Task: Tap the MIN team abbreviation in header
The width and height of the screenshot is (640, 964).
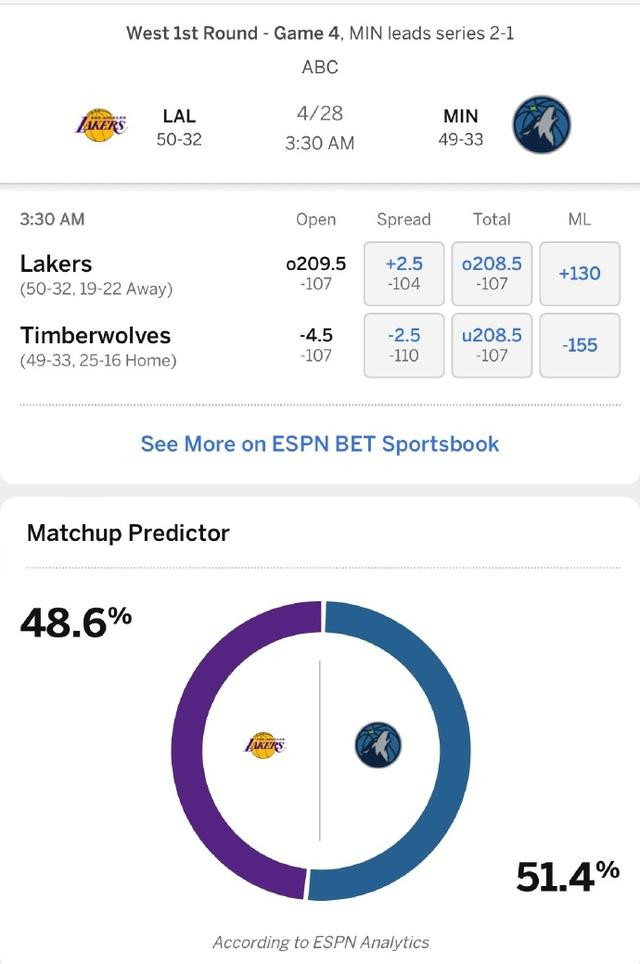Action: [460, 116]
